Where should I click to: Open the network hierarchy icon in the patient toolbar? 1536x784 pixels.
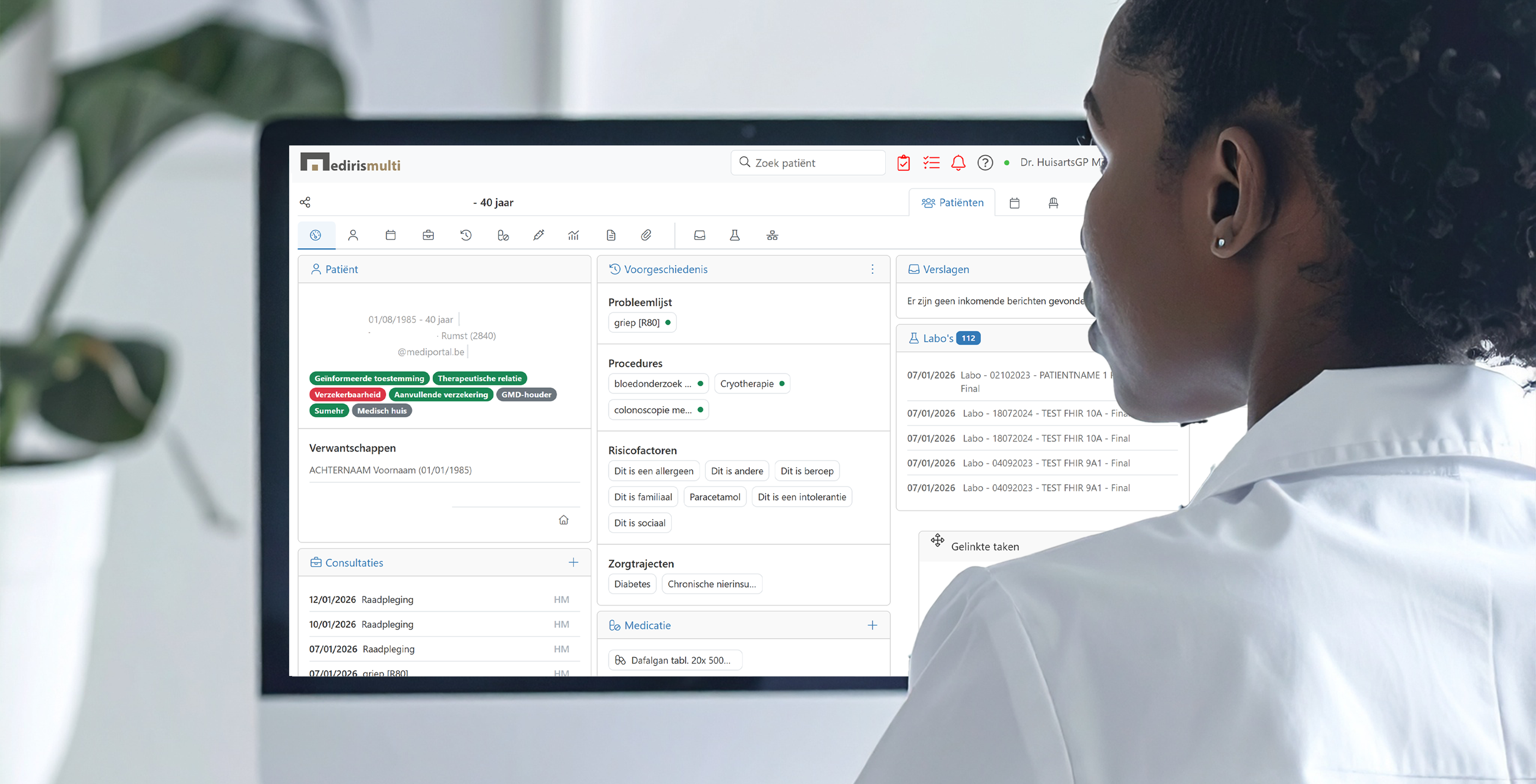[772, 236]
